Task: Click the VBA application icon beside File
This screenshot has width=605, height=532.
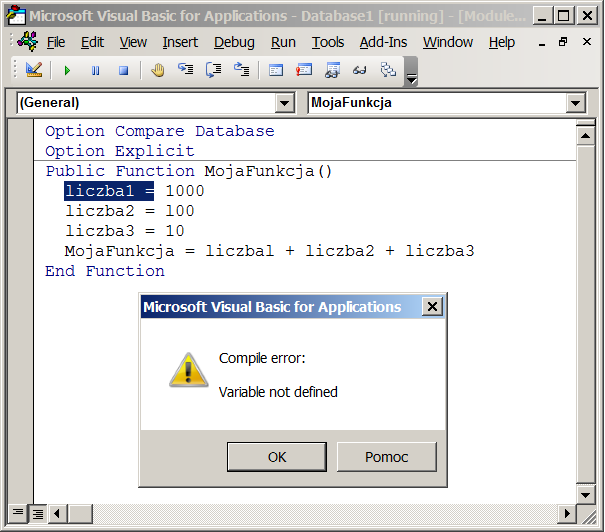Action: click(x=28, y=41)
